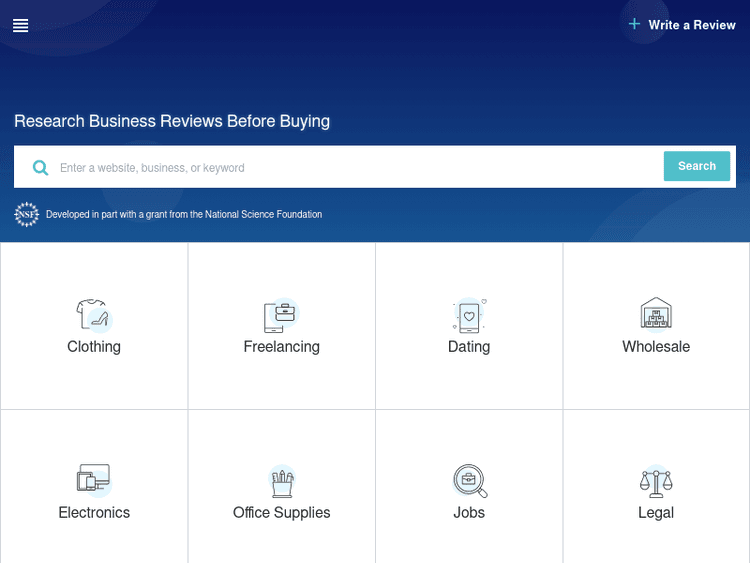
Task: Go to the Dating category label
Action: click(469, 347)
